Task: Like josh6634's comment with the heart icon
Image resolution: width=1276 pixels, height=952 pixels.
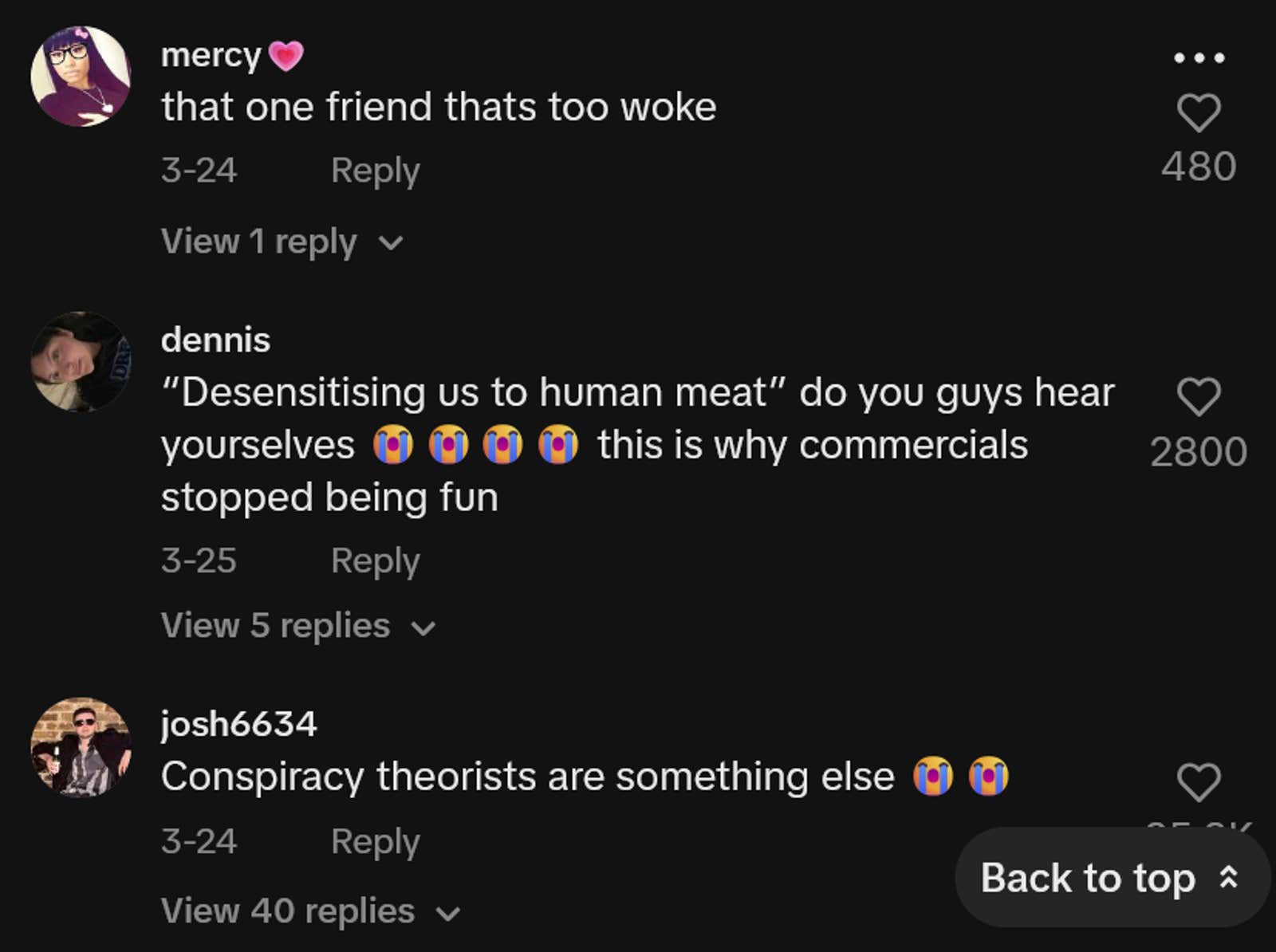Action: pos(1199,781)
